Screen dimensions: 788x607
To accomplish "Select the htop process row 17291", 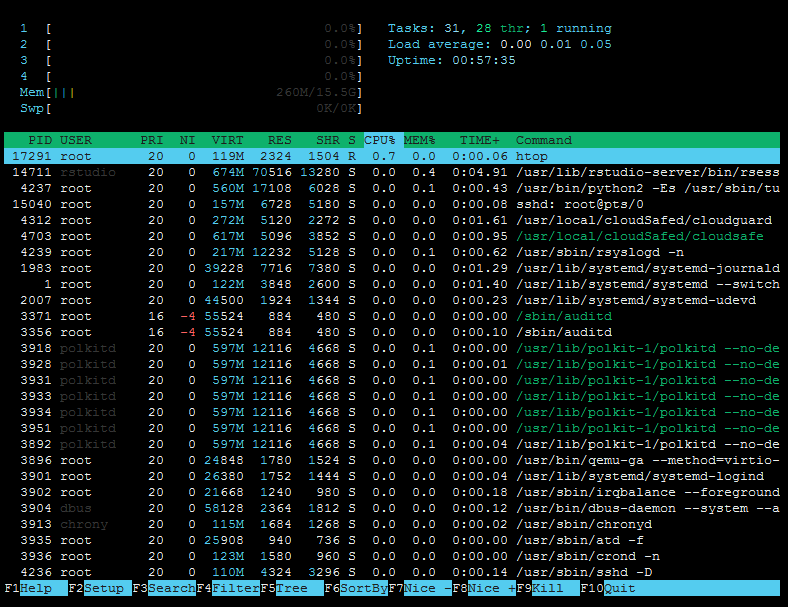I will coord(392,156).
